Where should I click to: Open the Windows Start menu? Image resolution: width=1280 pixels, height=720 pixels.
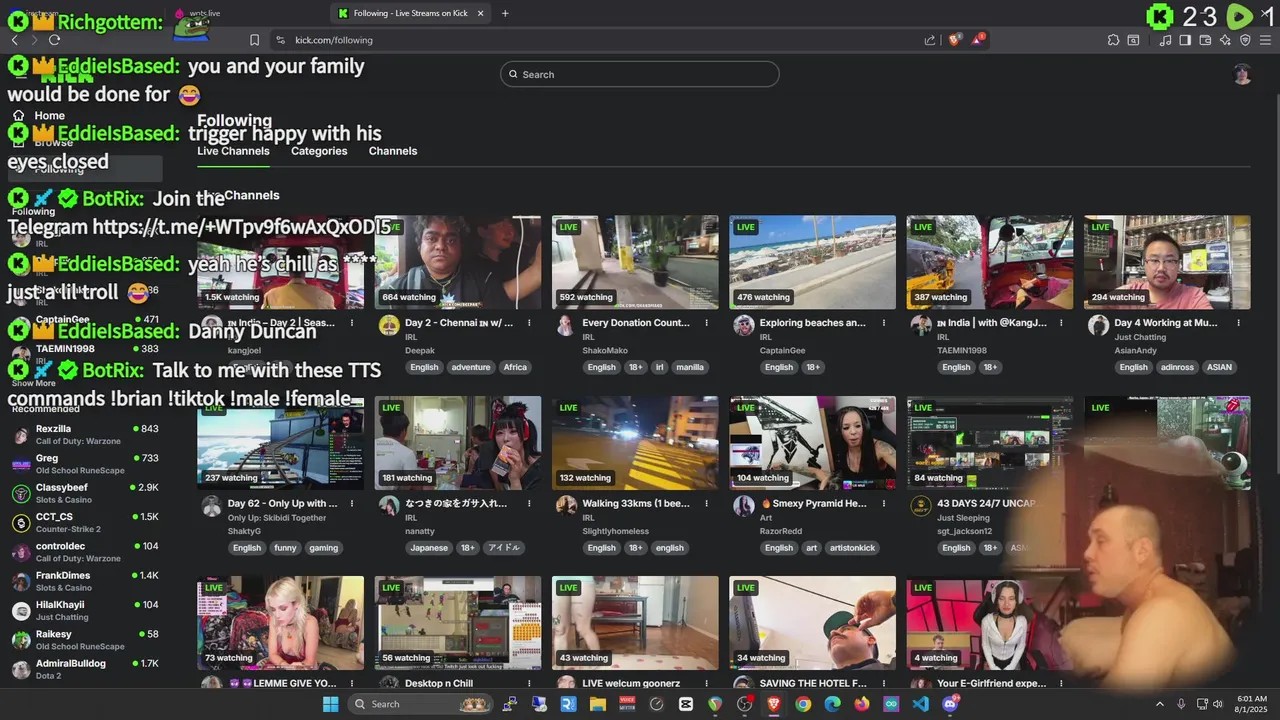(330, 704)
